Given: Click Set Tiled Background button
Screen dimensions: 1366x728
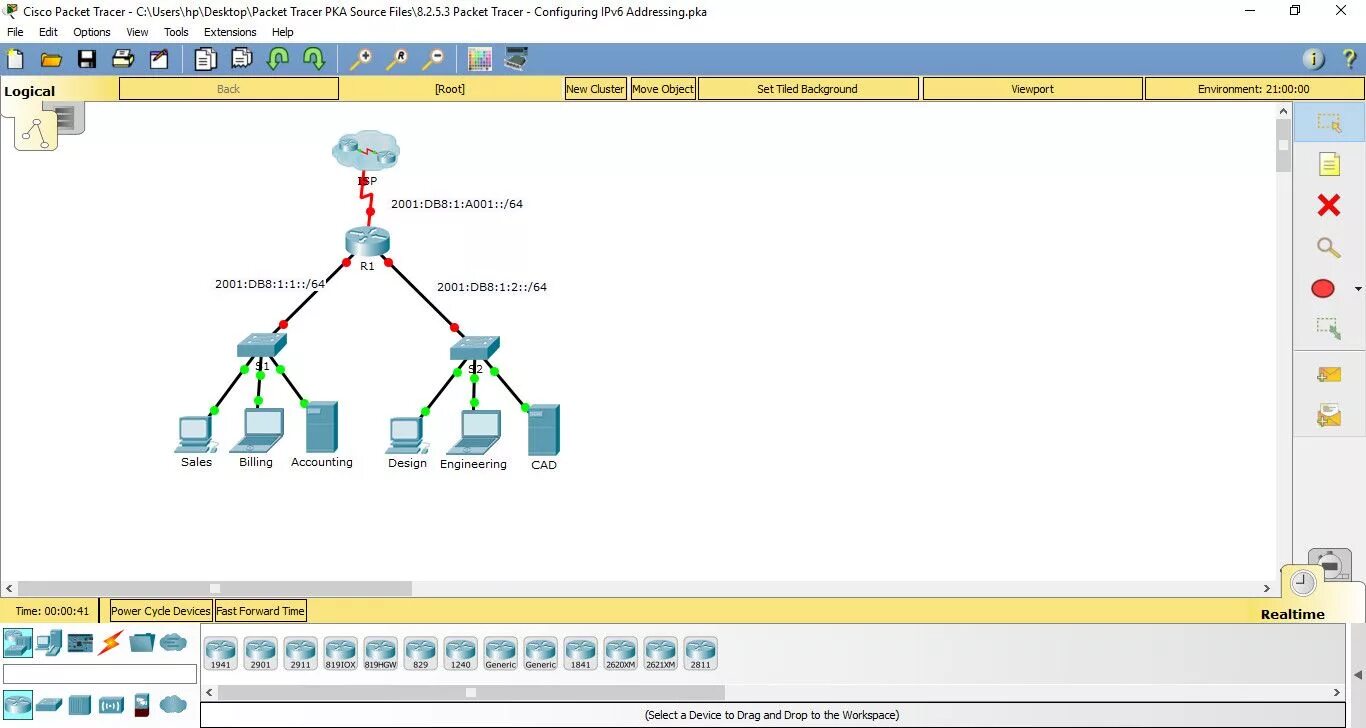Looking at the screenshot, I should pyautogui.click(x=808, y=89).
